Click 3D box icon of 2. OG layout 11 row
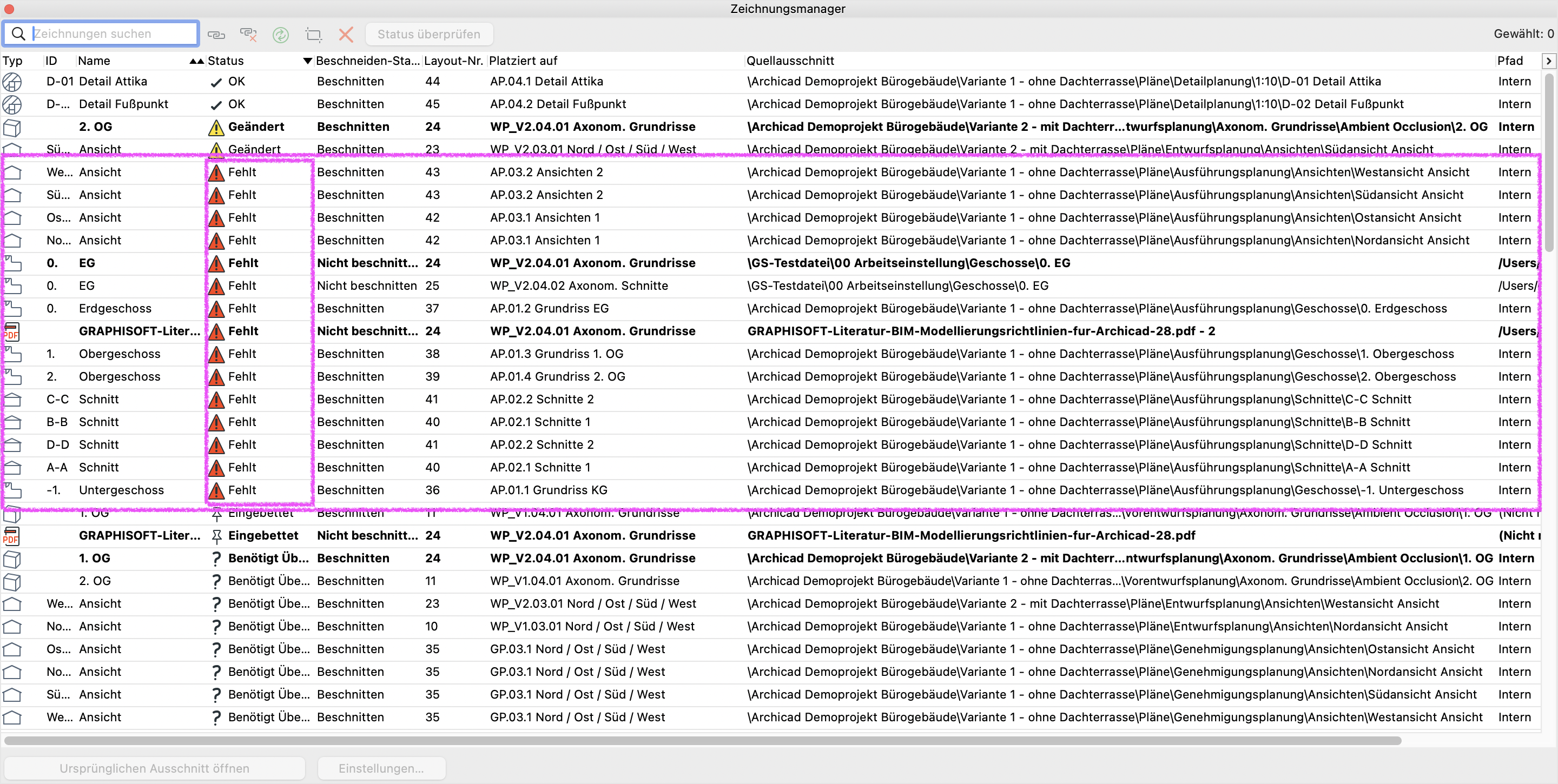 [x=12, y=581]
